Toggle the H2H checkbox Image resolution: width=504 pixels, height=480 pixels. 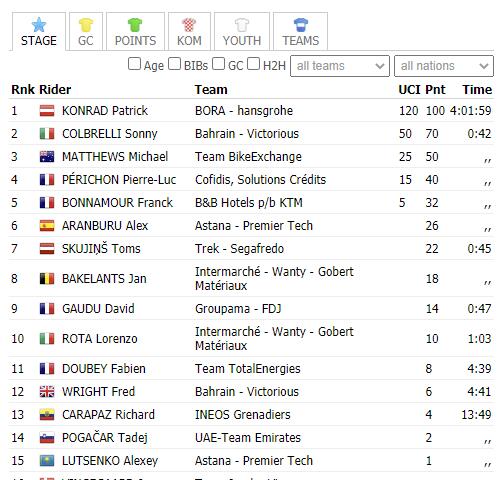coord(253,64)
